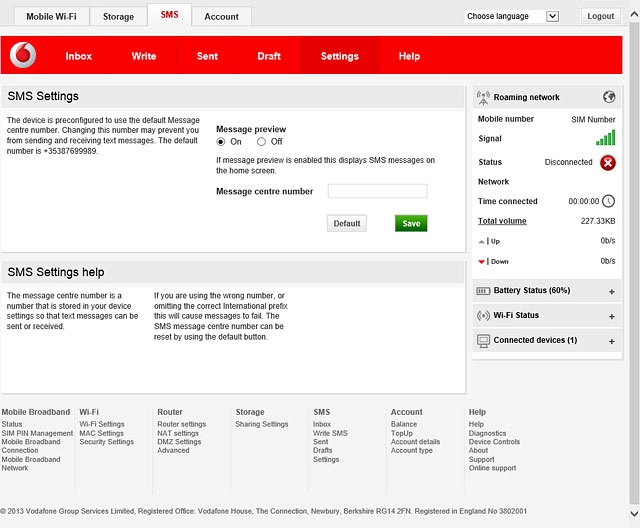Open the Inbox menu item
640x528 pixels.
click(x=78, y=56)
